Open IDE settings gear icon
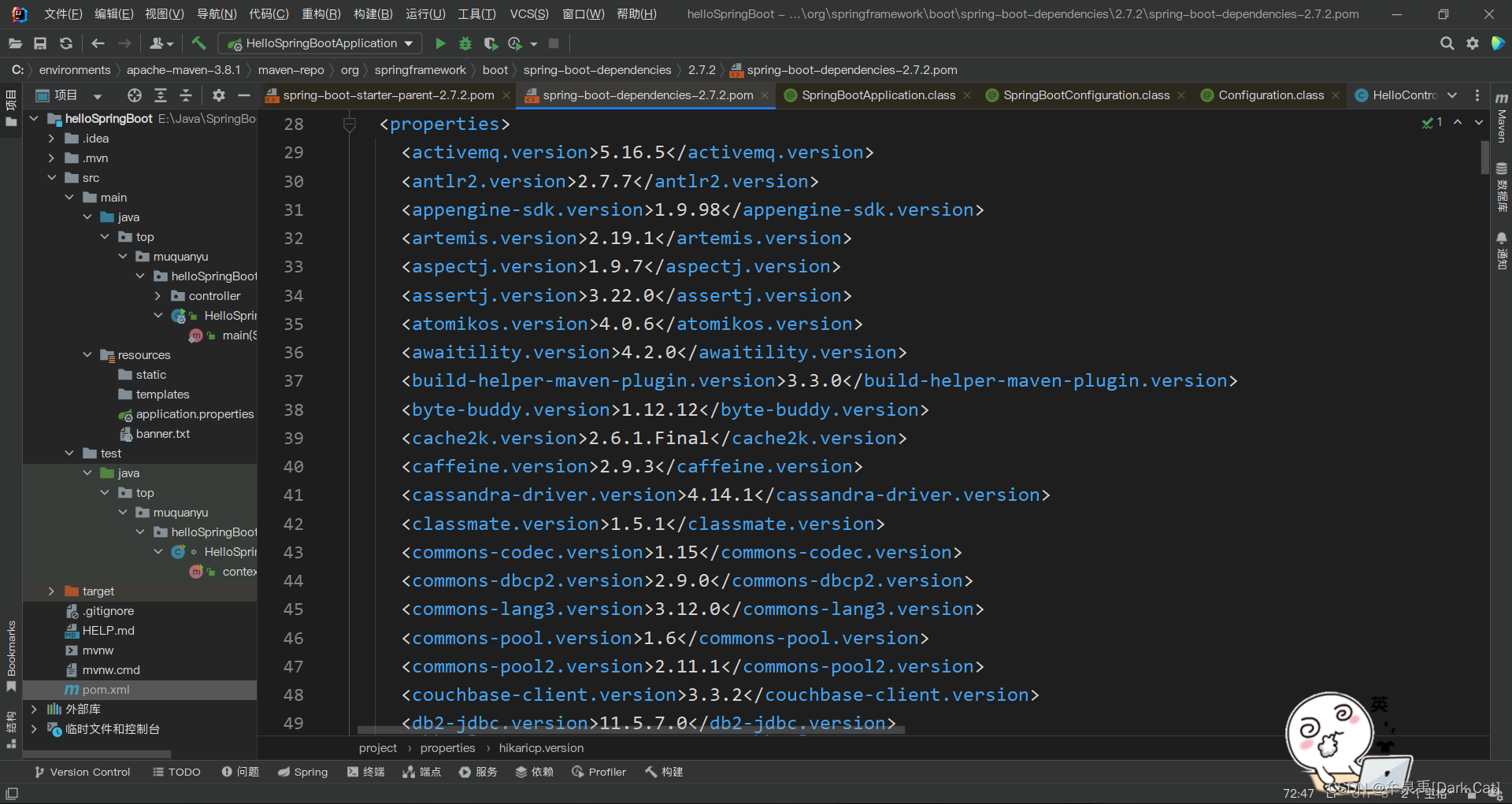Screen dimensions: 1512x804 1472,43
